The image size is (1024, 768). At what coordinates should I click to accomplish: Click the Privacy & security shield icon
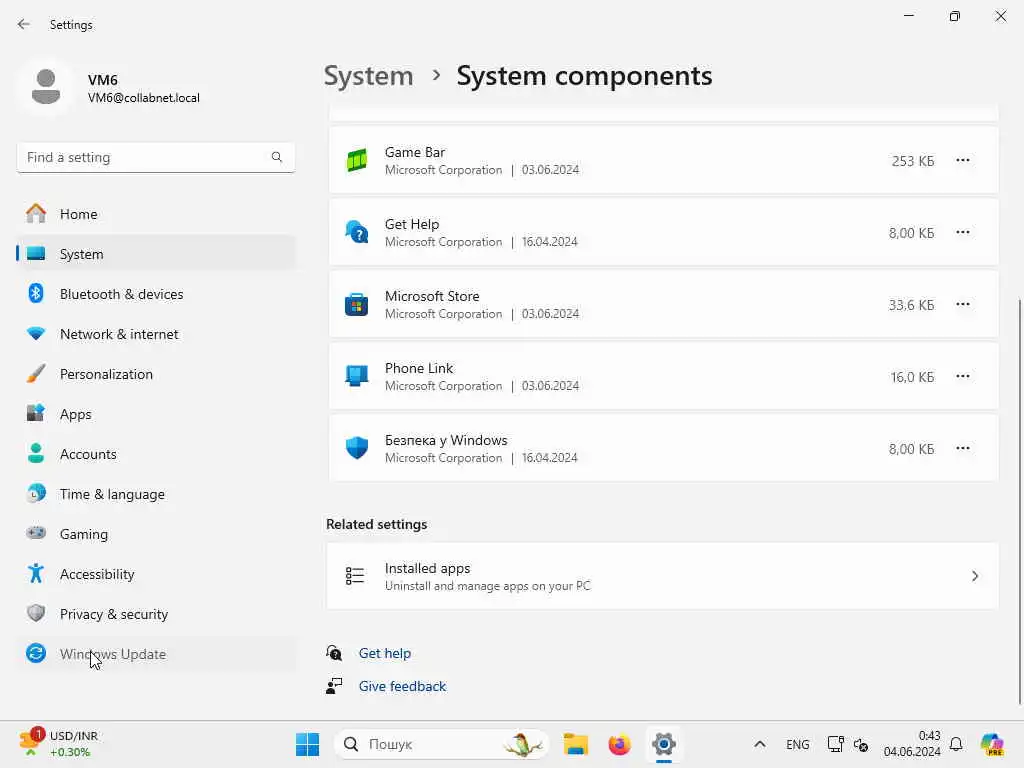click(36, 613)
